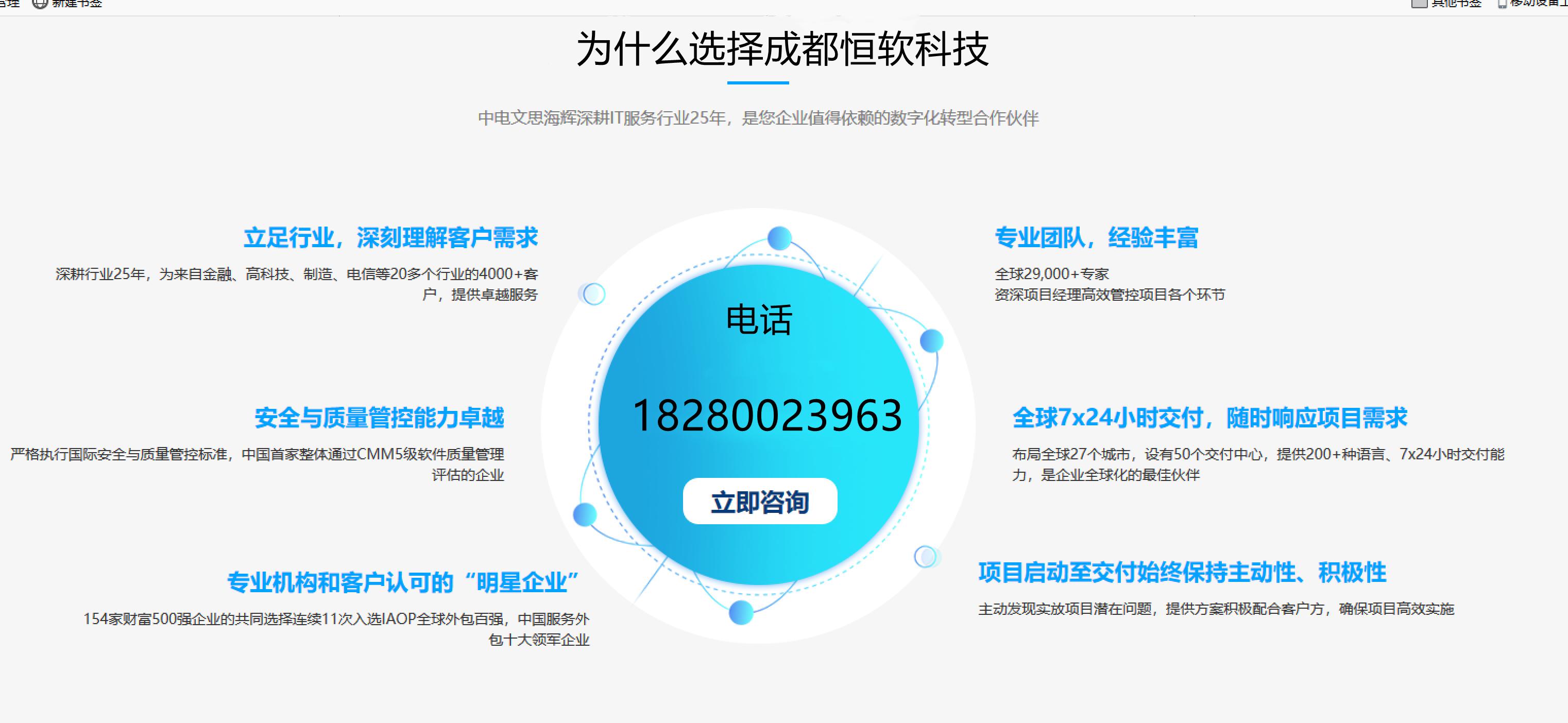Click the paragraph starting 严格执行国际安全与质量管控标准
The height and width of the screenshot is (723, 1568).
(257, 464)
